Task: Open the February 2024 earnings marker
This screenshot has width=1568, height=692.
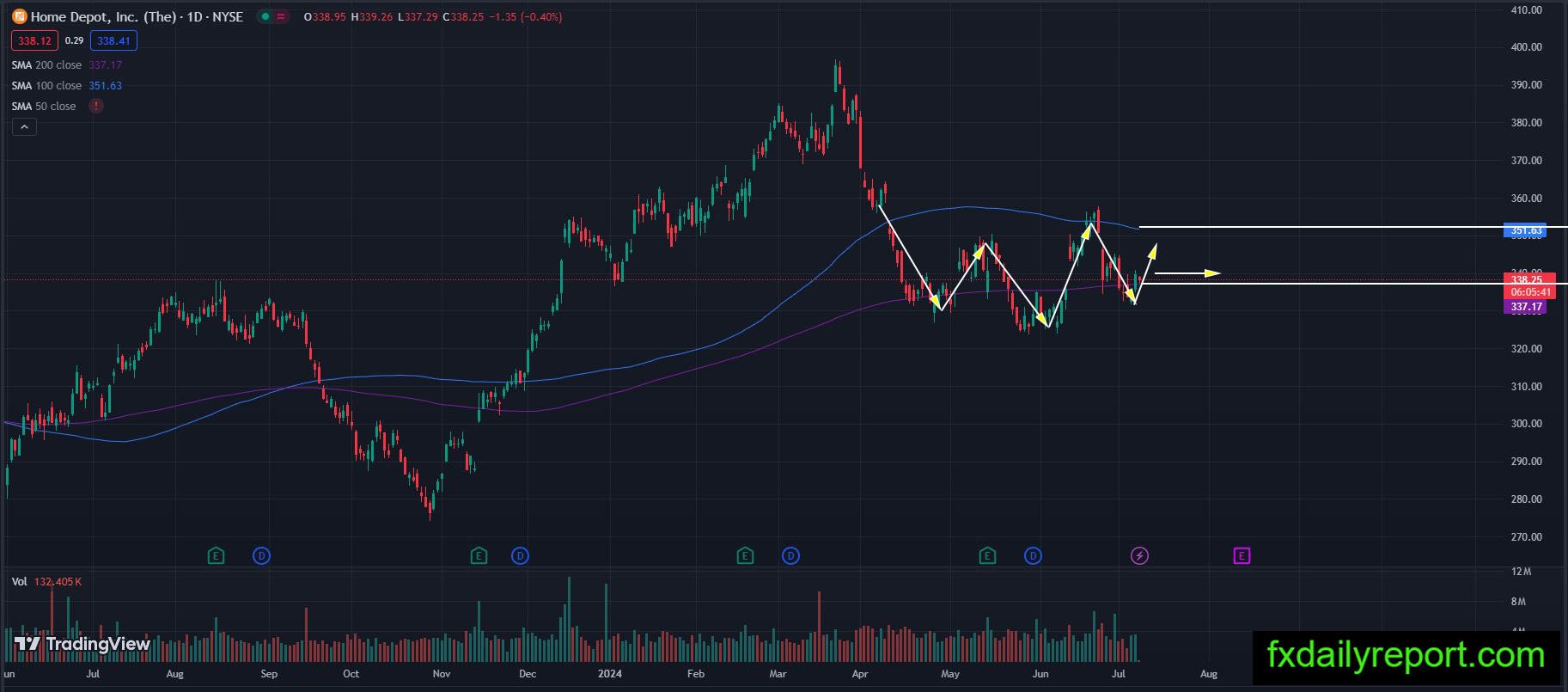Action: pos(745,556)
